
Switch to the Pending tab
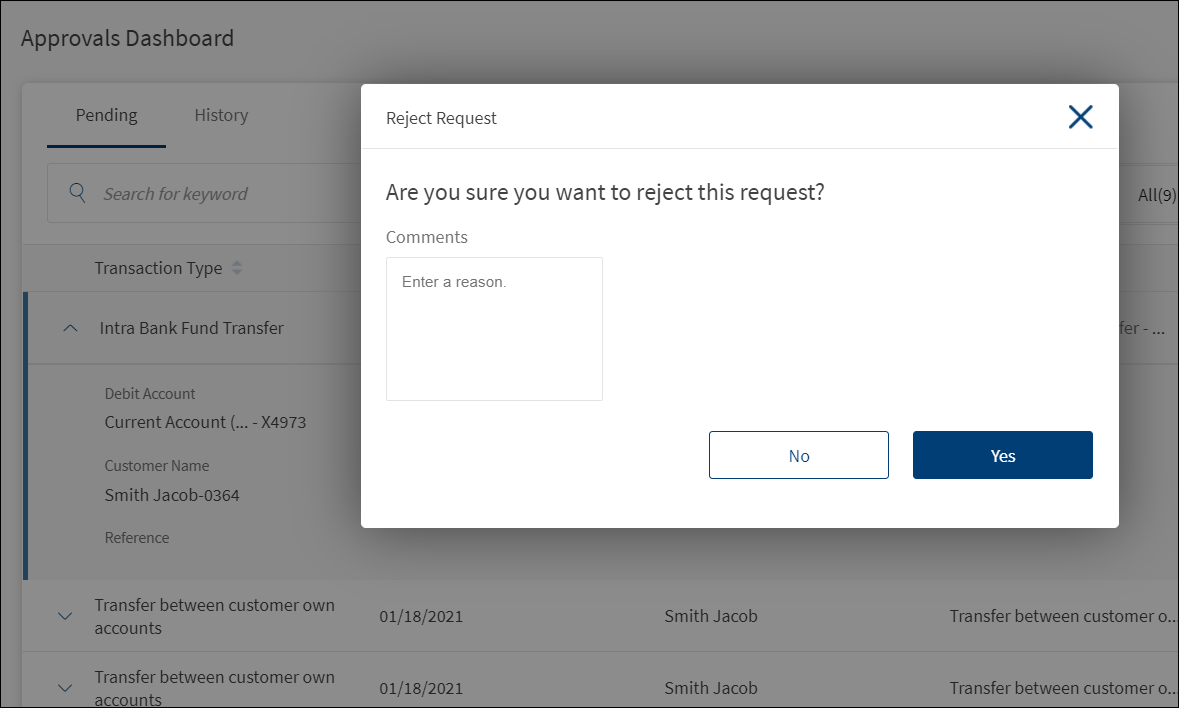coord(106,115)
